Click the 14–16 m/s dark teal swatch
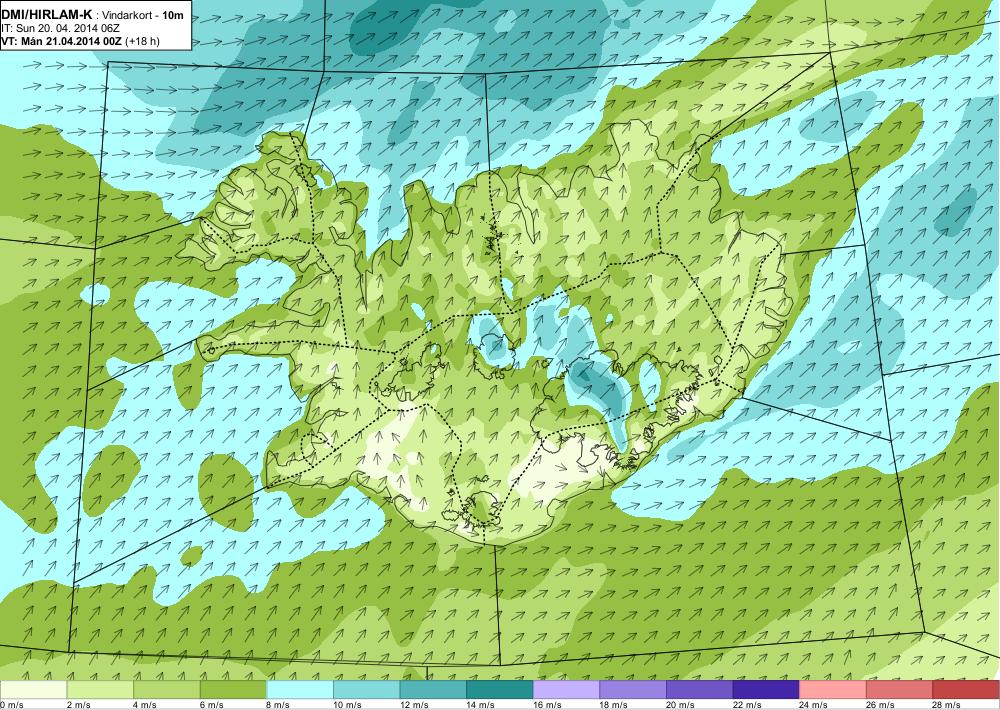 tap(499, 690)
